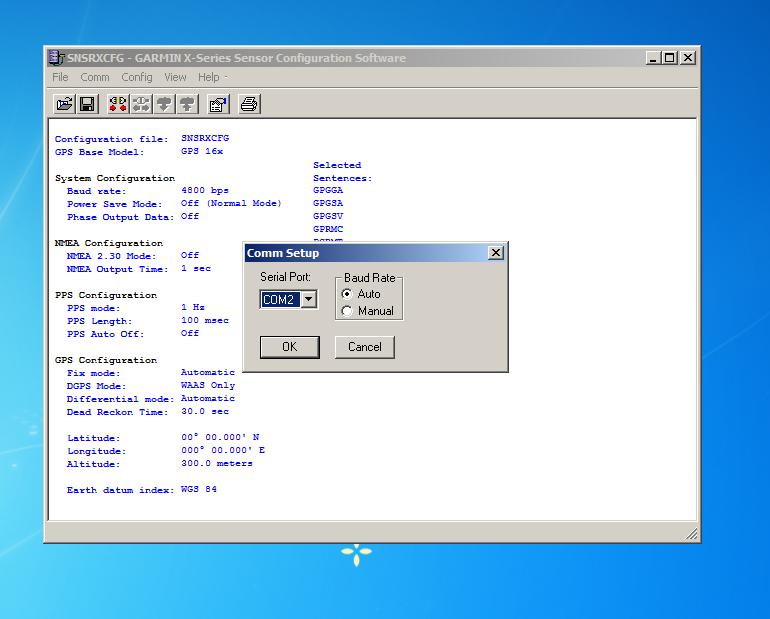Click the 'Baud Rate' group label

[370, 278]
